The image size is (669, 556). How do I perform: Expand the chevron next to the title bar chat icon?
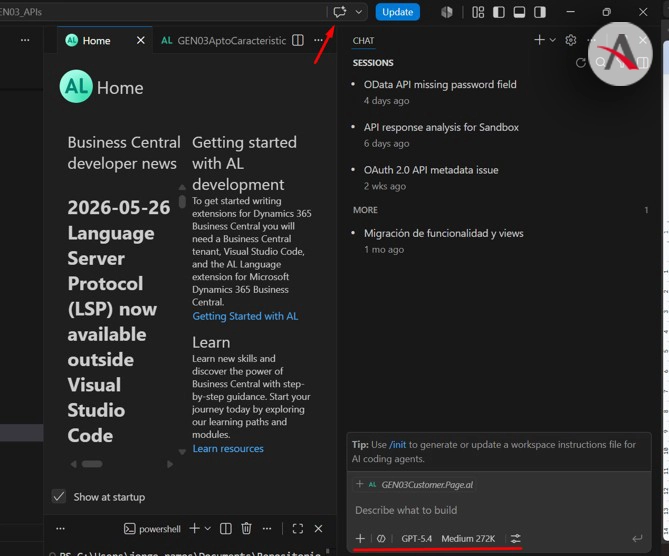pyautogui.click(x=359, y=12)
